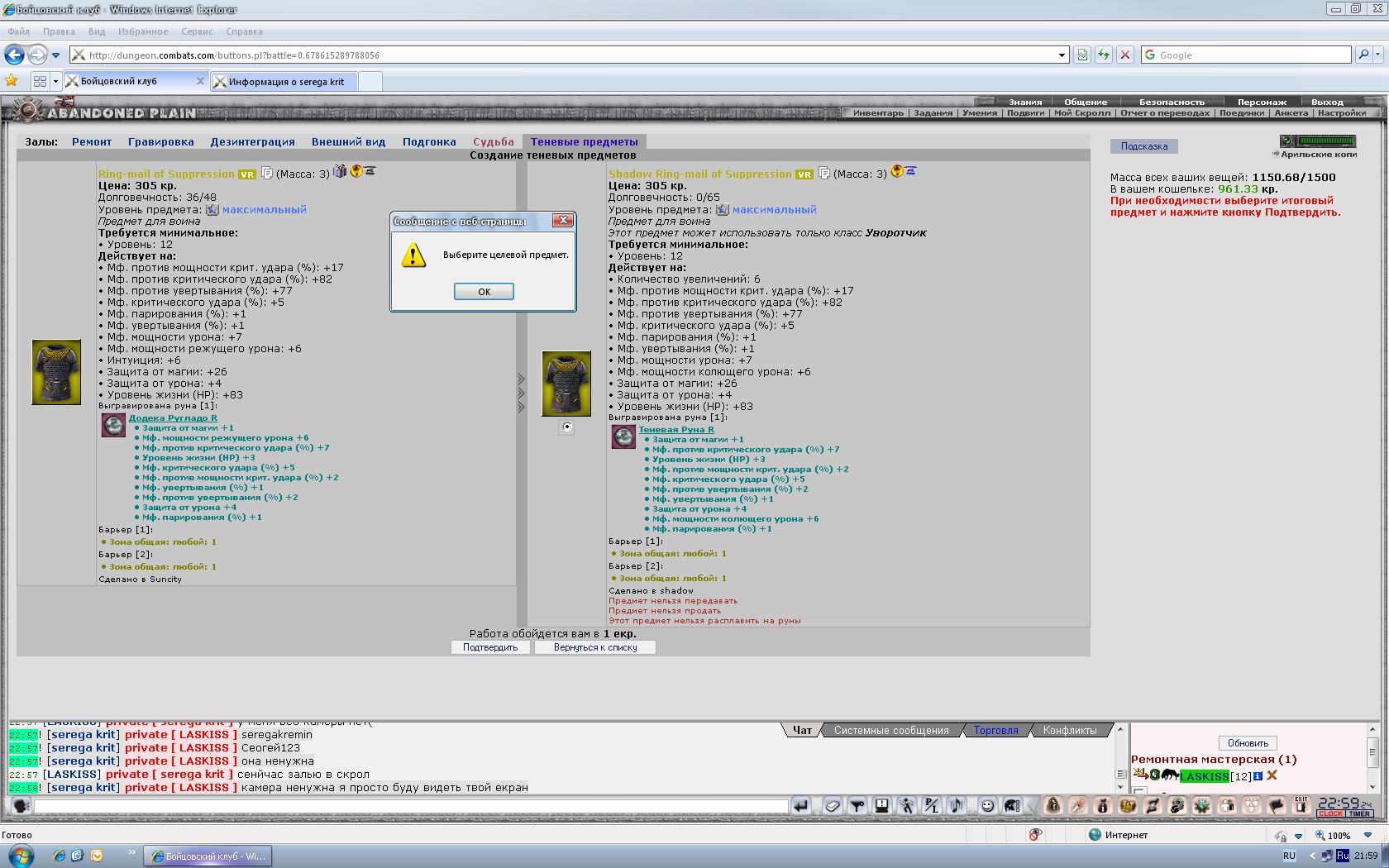Click the speech bubble icon left of chat input
This screenshot has height=868, width=1389.
pos(21,805)
